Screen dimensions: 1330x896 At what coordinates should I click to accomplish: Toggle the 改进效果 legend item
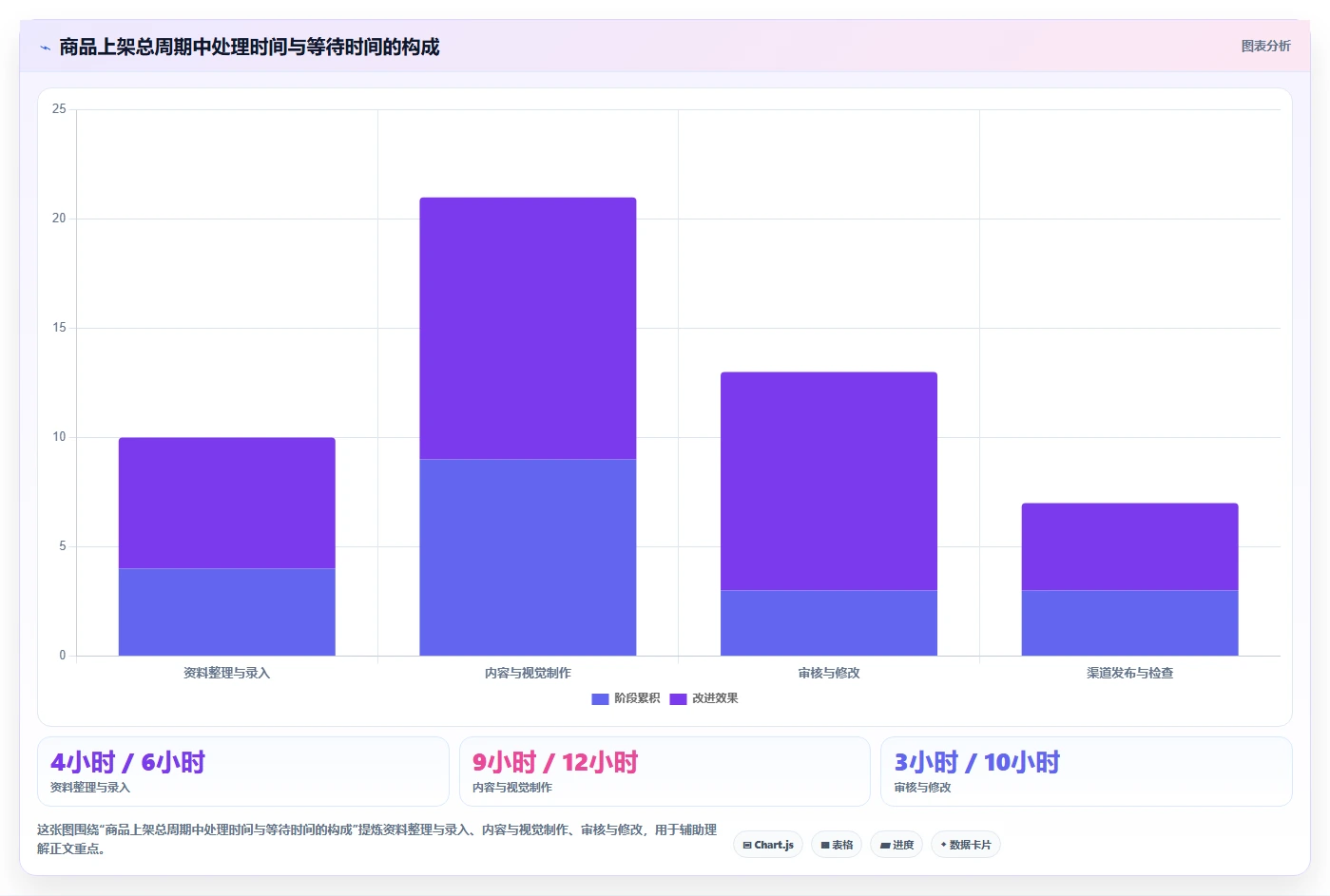704,698
